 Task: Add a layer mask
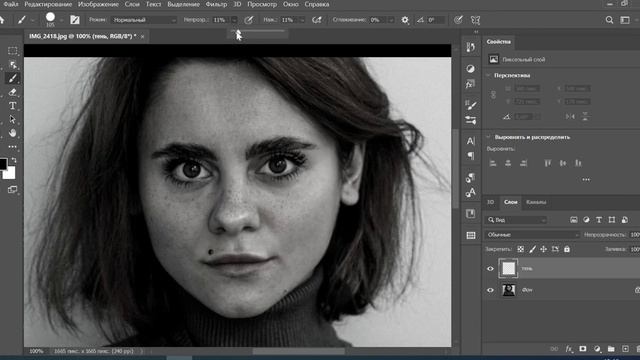point(583,349)
